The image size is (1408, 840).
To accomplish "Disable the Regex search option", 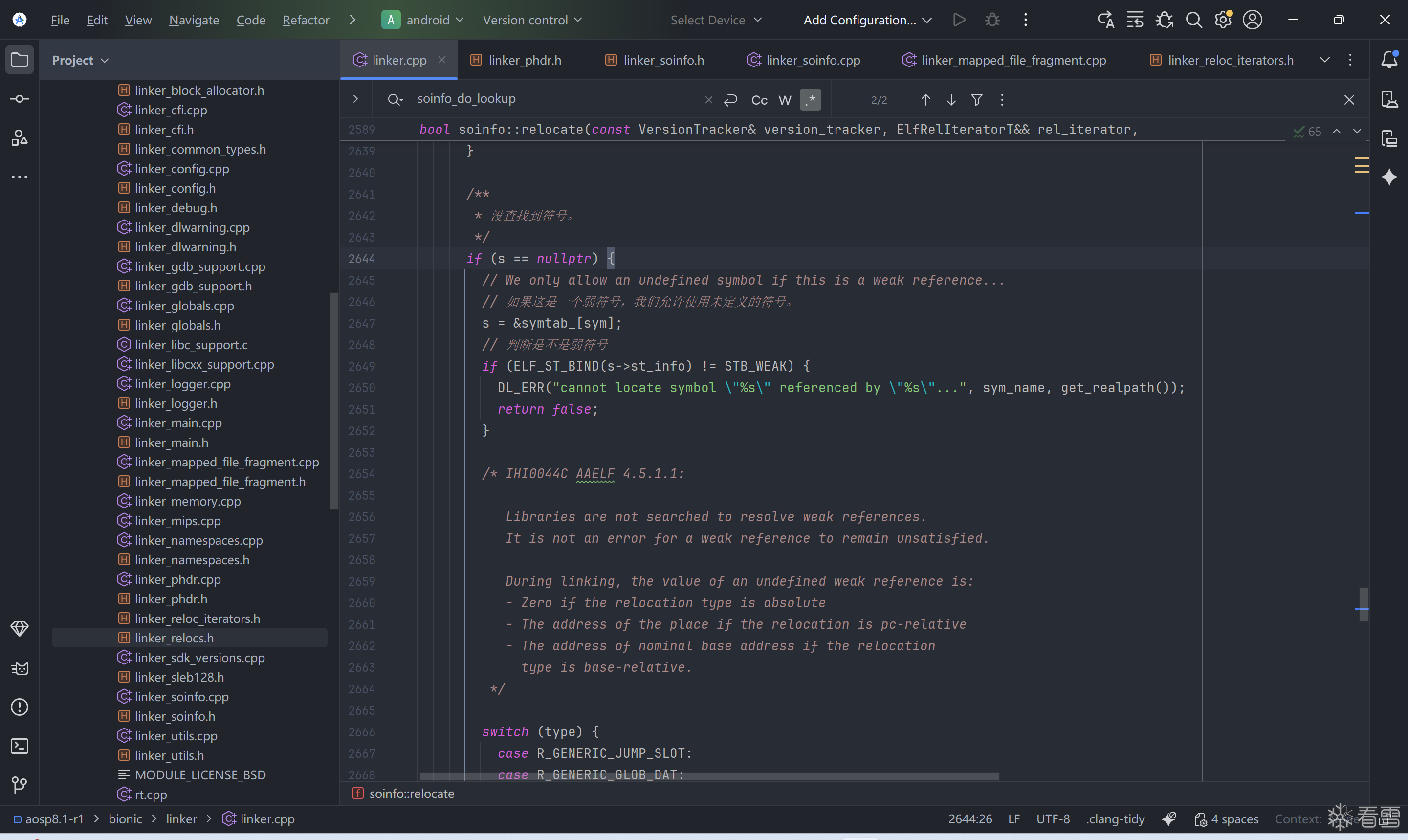I will [x=811, y=100].
